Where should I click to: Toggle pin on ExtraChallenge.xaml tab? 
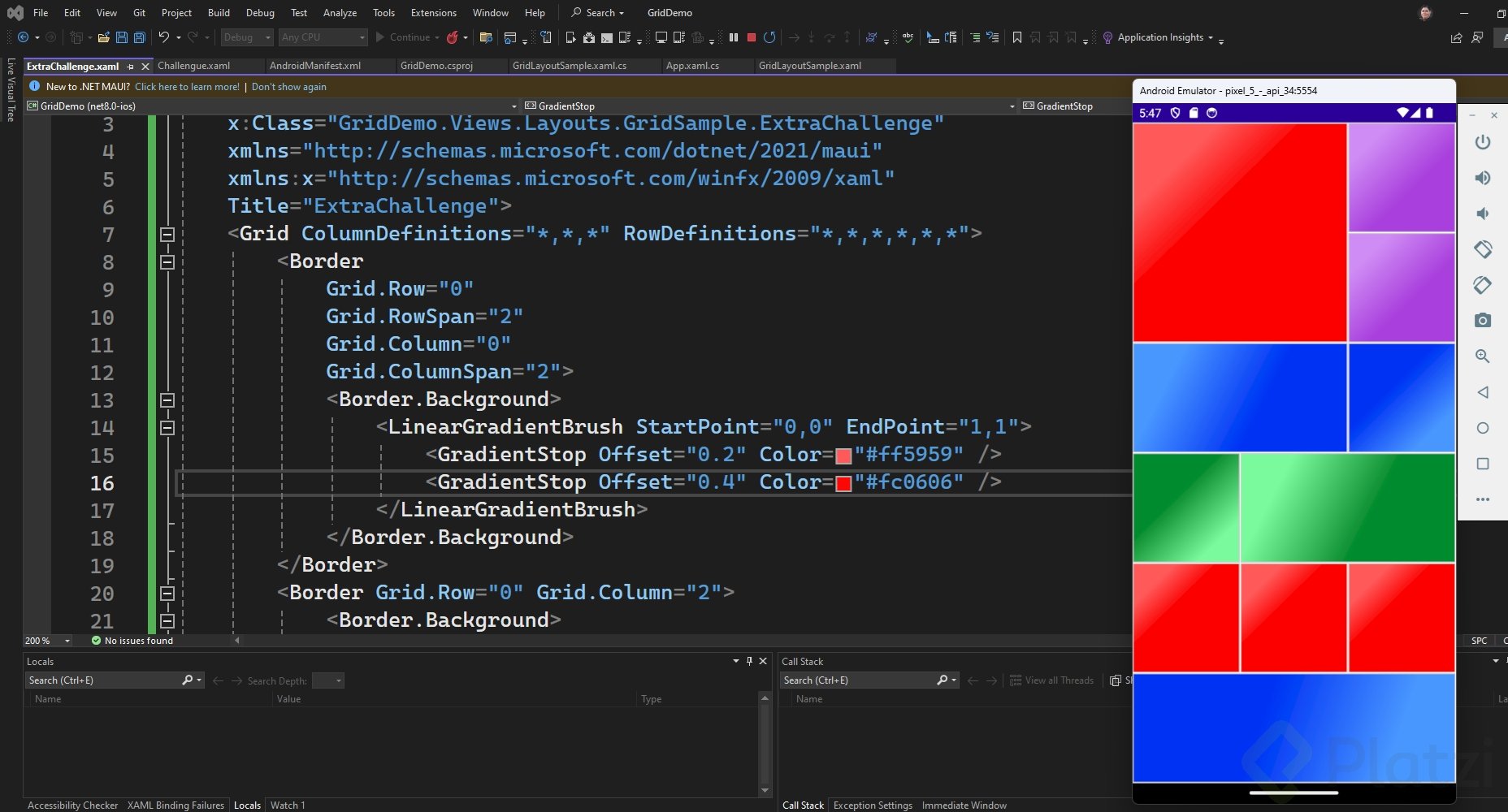(131, 67)
